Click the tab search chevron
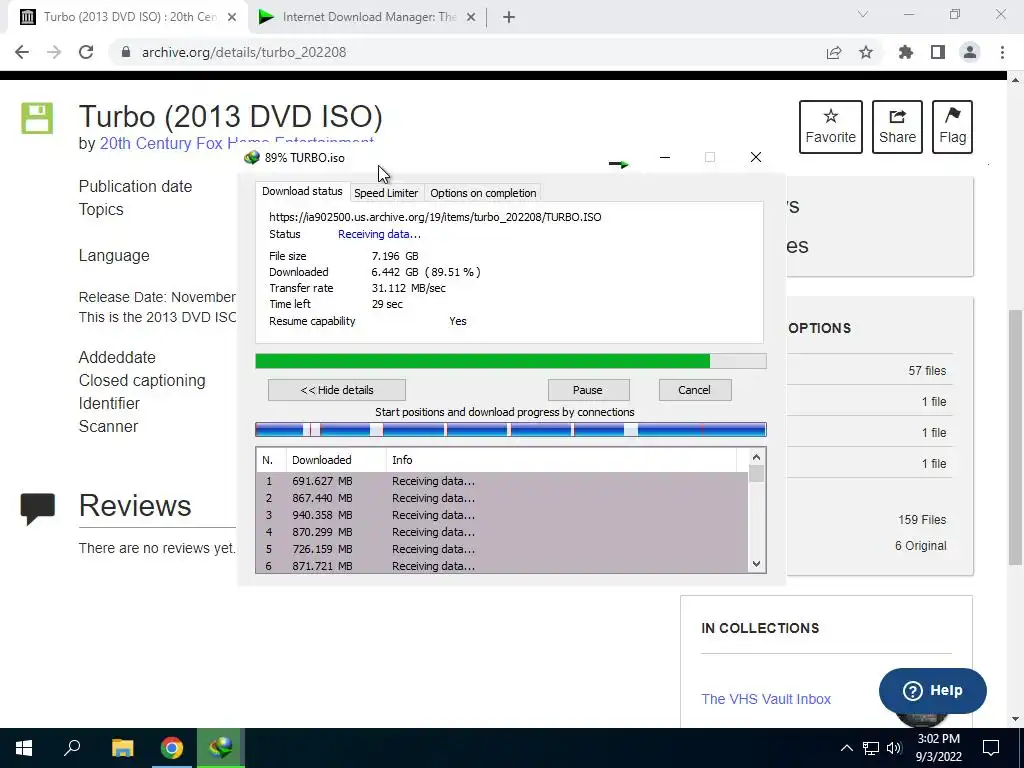 point(863,14)
